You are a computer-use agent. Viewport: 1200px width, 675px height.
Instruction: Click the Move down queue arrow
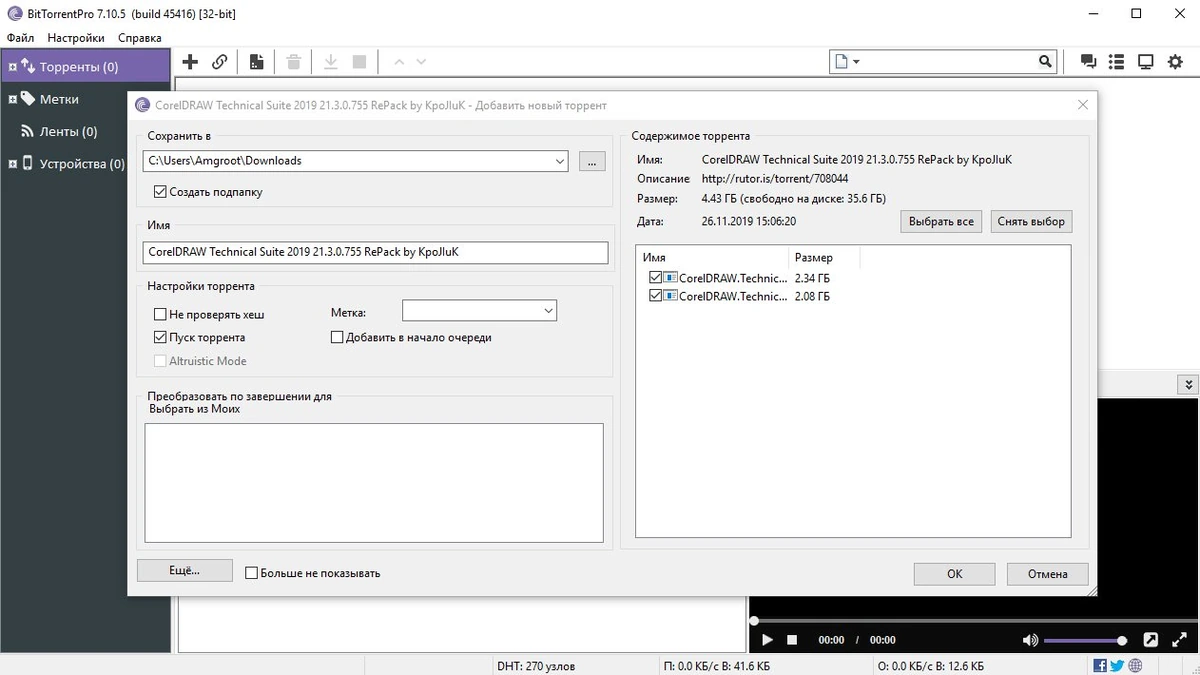421,62
